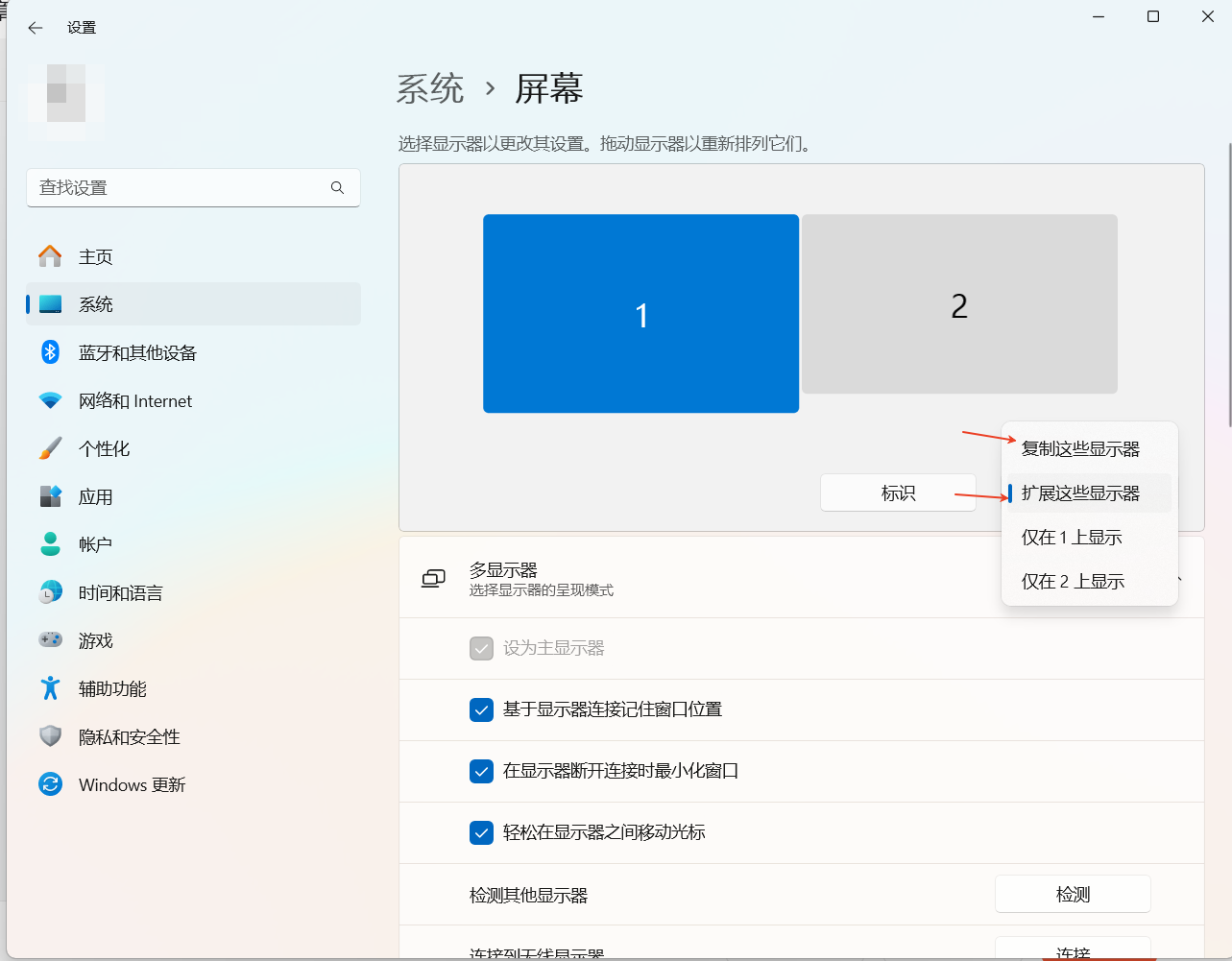Click the Accessibility figure icon

click(50, 688)
